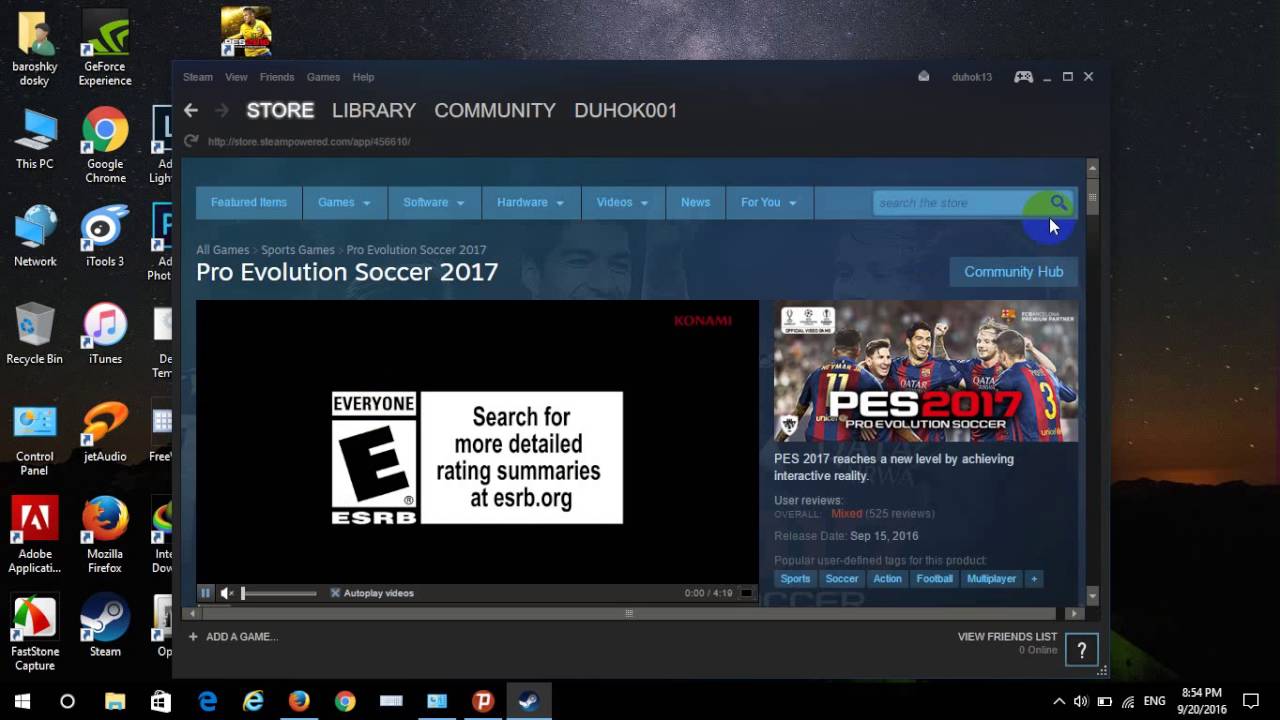Open the View menu
The width and height of the screenshot is (1280, 720).
click(236, 77)
